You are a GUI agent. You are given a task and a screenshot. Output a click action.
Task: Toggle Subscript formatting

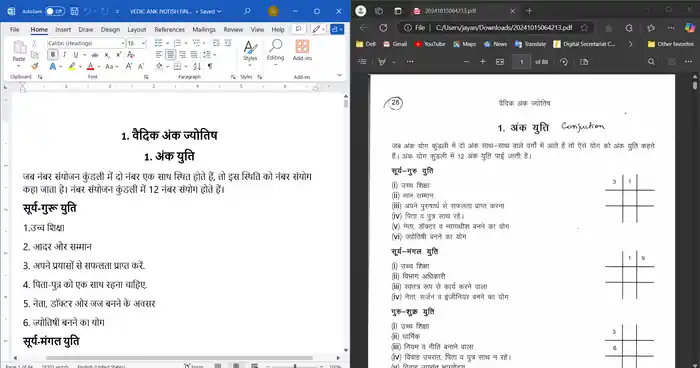107,55
